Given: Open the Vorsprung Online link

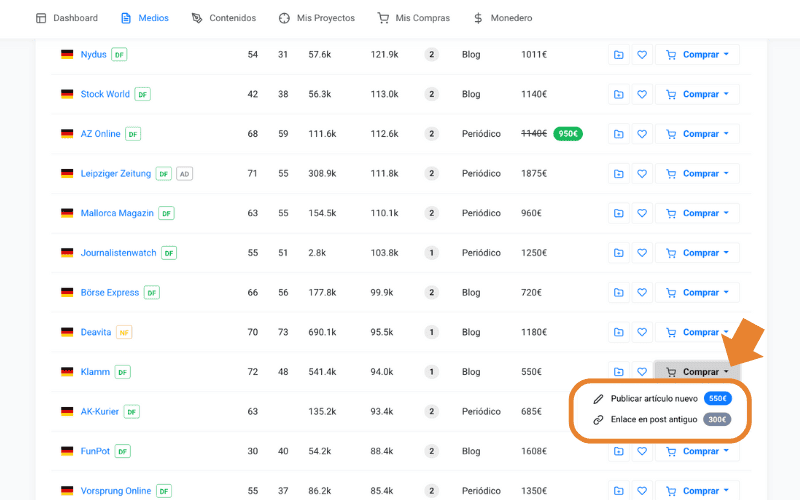Looking at the screenshot, I should click(116, 491).
